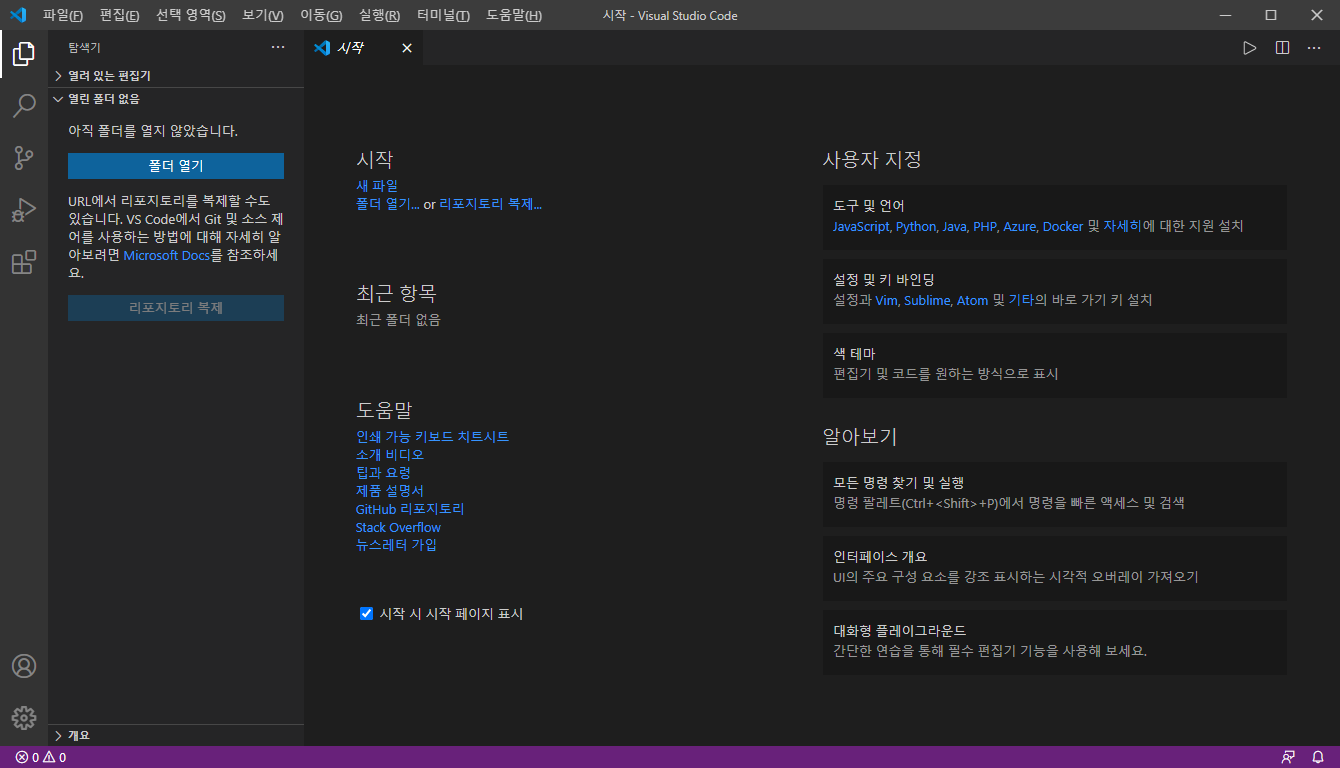The image size is (1340, 768).
Task: Open the feedback icon in status bar
Action: tap(1288, 757)
